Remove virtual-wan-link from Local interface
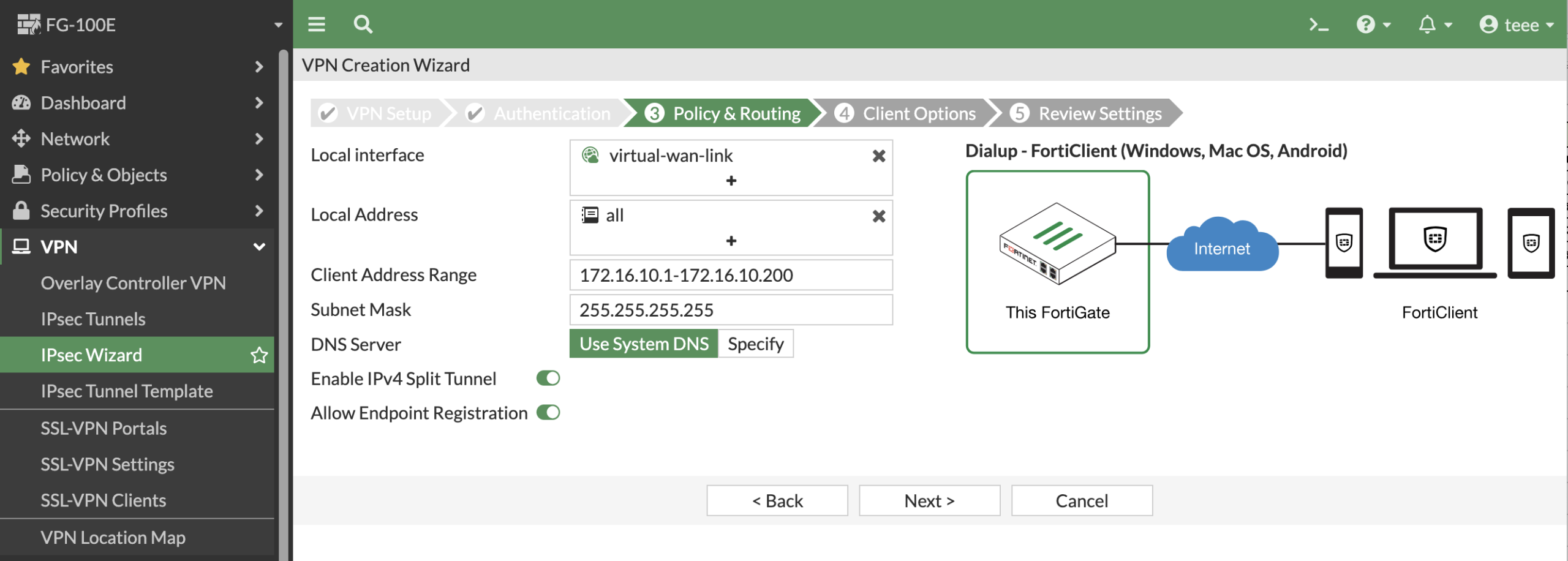 pyautogui.click(x=878, y=156)
